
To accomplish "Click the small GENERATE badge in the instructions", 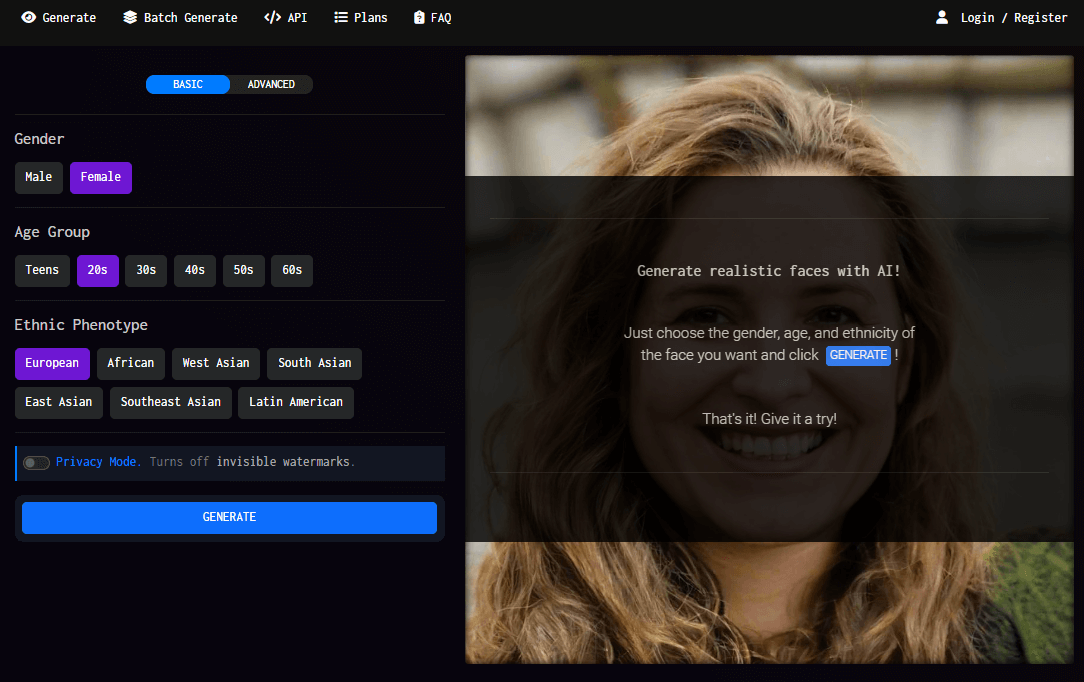I will pos(858,355).
